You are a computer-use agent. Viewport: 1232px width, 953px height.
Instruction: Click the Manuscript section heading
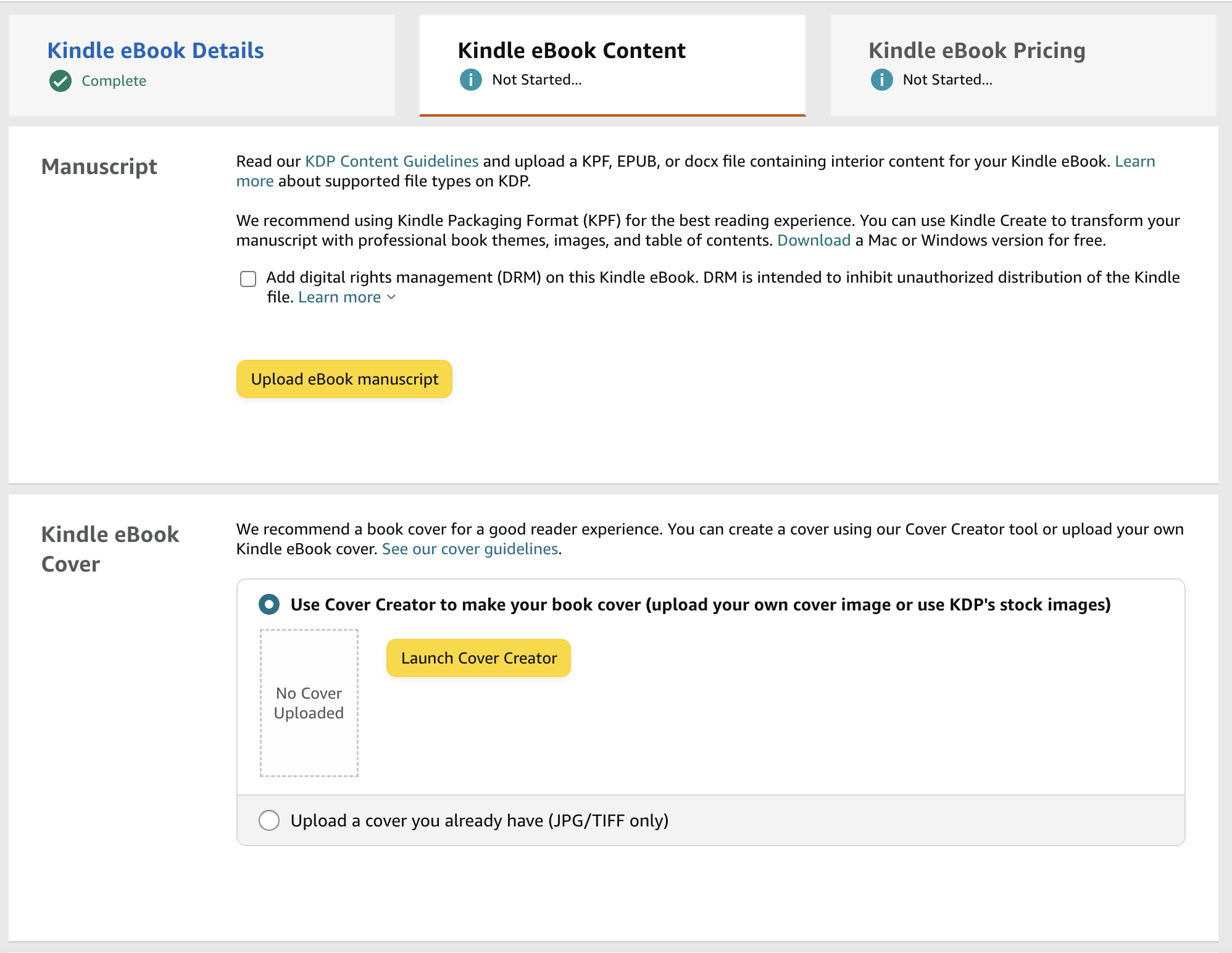99,167
